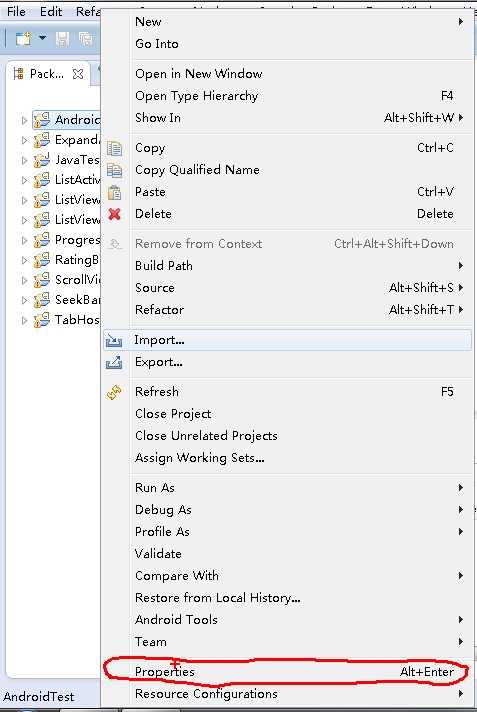Expand the ExpandableListView project tree node
The width and height of the screenshot is (477, 712).
(25, 140)
